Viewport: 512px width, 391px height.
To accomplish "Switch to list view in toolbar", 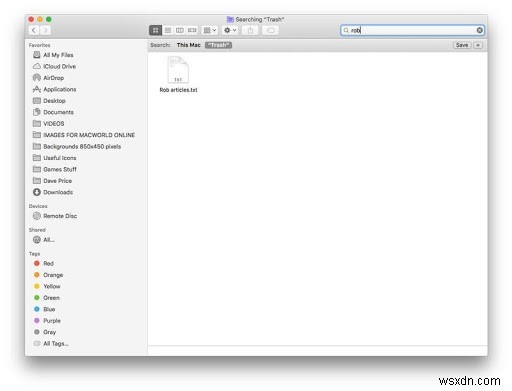I will point(168,30).
